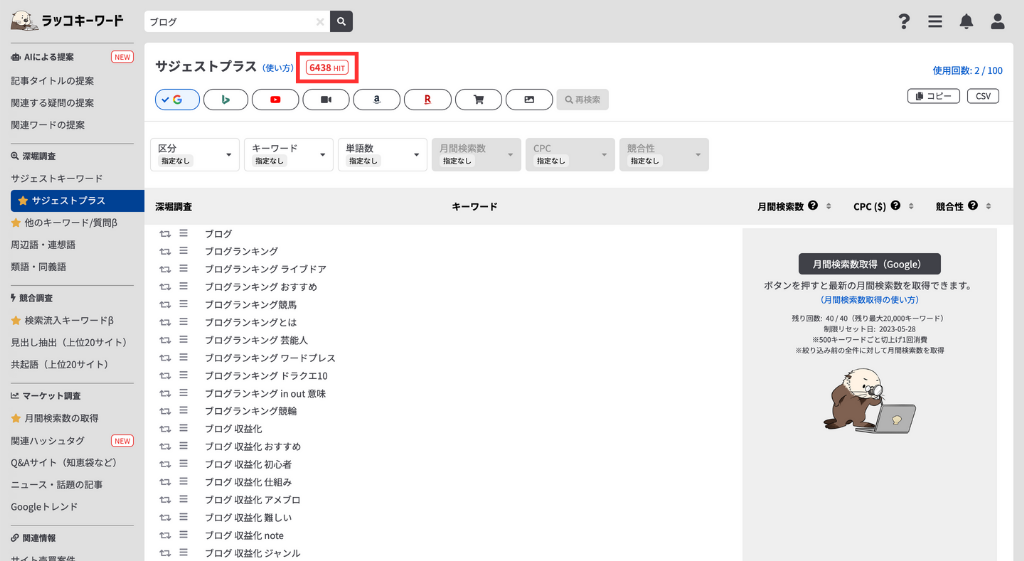
Task: Click the 月間検索数 help icon
Action: pyautogui.click(x=813, y=205)
